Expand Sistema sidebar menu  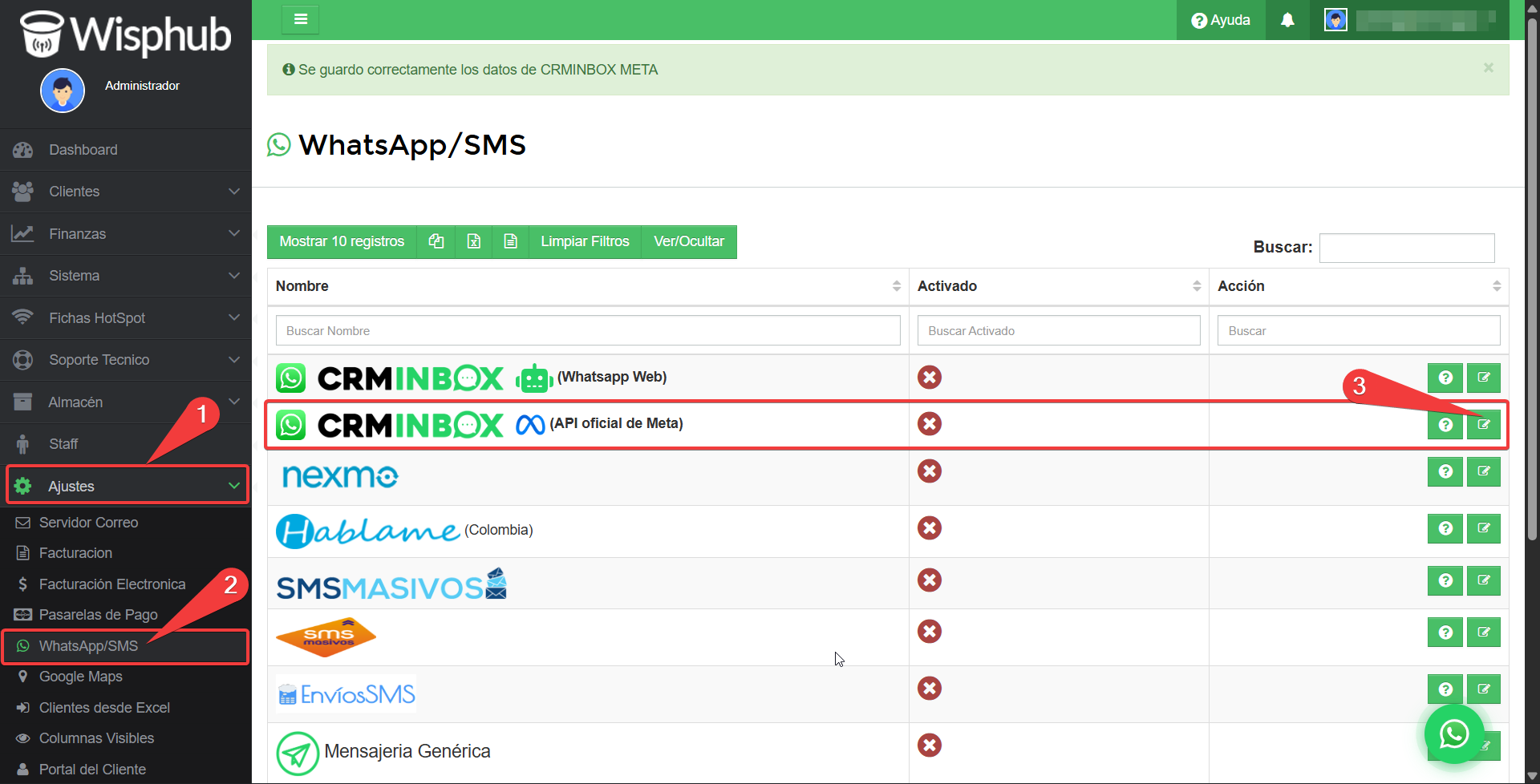click(x=126, y=276)
